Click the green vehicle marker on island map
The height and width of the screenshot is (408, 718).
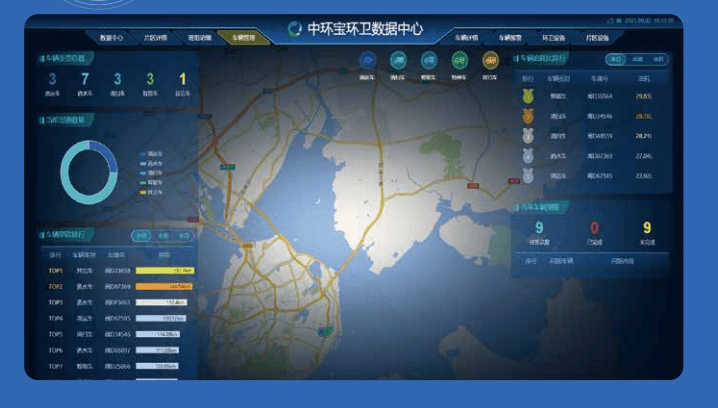pyautogui.click(x=327, y=331)
